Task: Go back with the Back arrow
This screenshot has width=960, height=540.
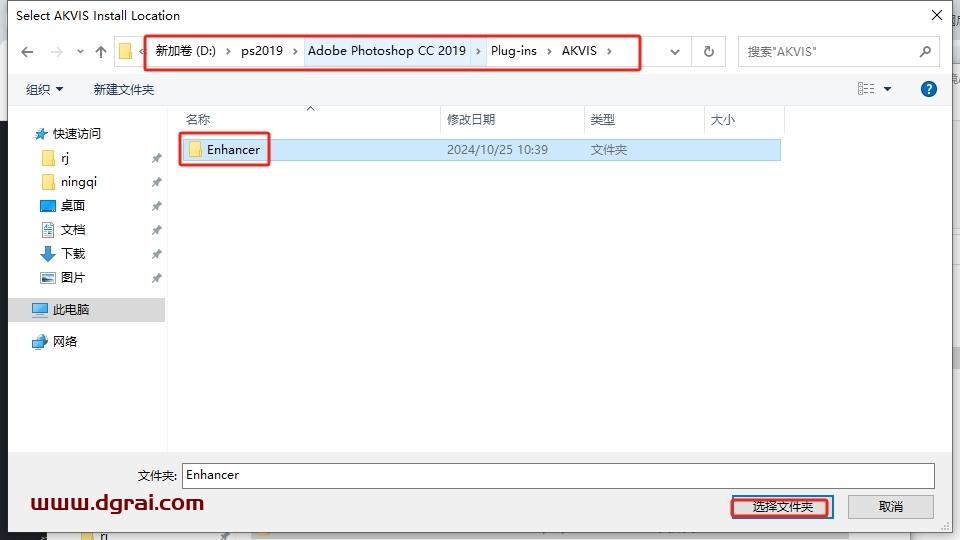Action: point(27,52)
